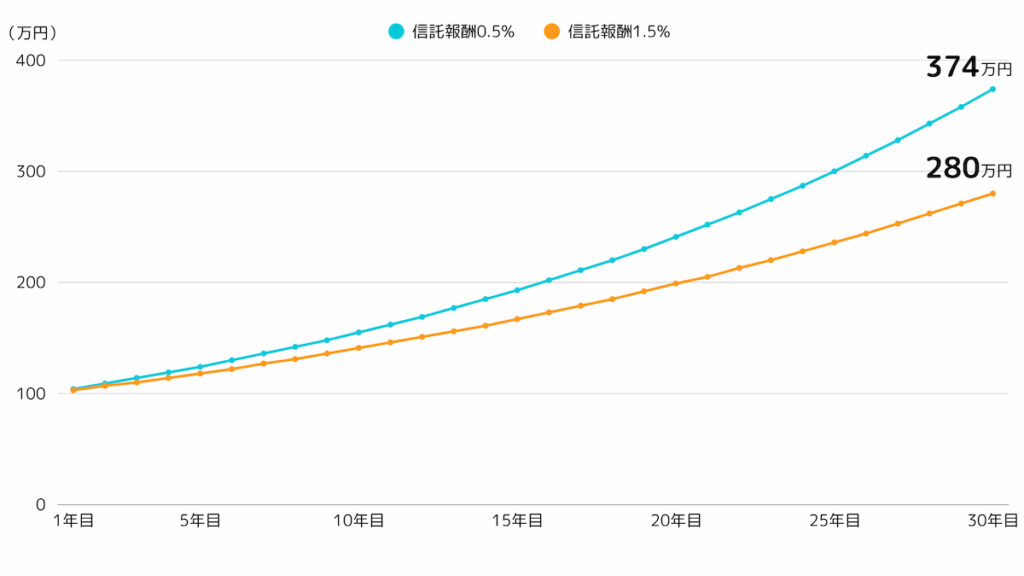Select the orange data point at 30年目
The height and width of the screenshot is (576, 1024).
(x=992, y=193)
